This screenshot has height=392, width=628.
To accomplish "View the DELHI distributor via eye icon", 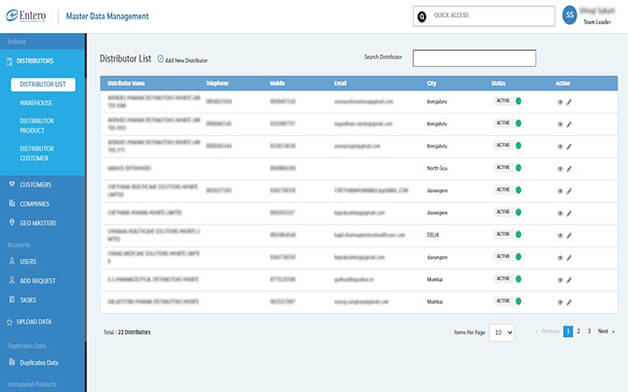I will (x=560, y=236).
